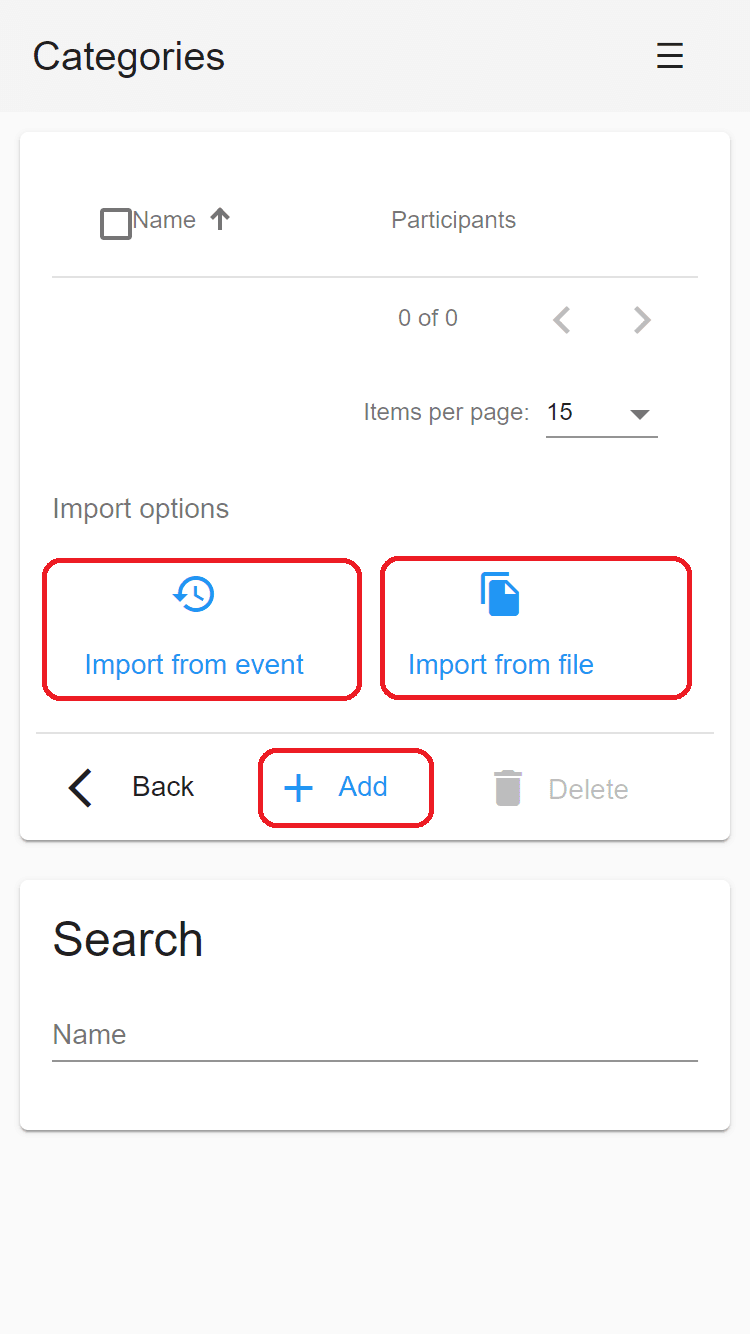750x1334 pixels.
Task: Go to the previous page chevron
Action: click(x=562, y=320)
